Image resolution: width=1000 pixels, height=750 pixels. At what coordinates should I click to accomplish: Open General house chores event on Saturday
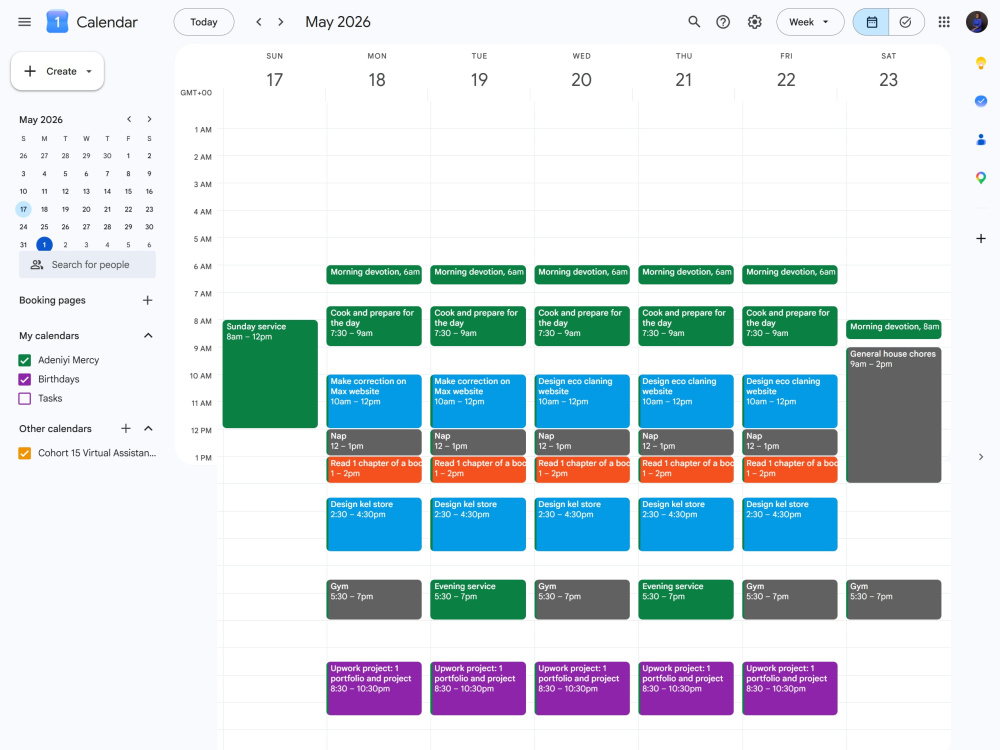pyautogui.click(x=893, y=415)
